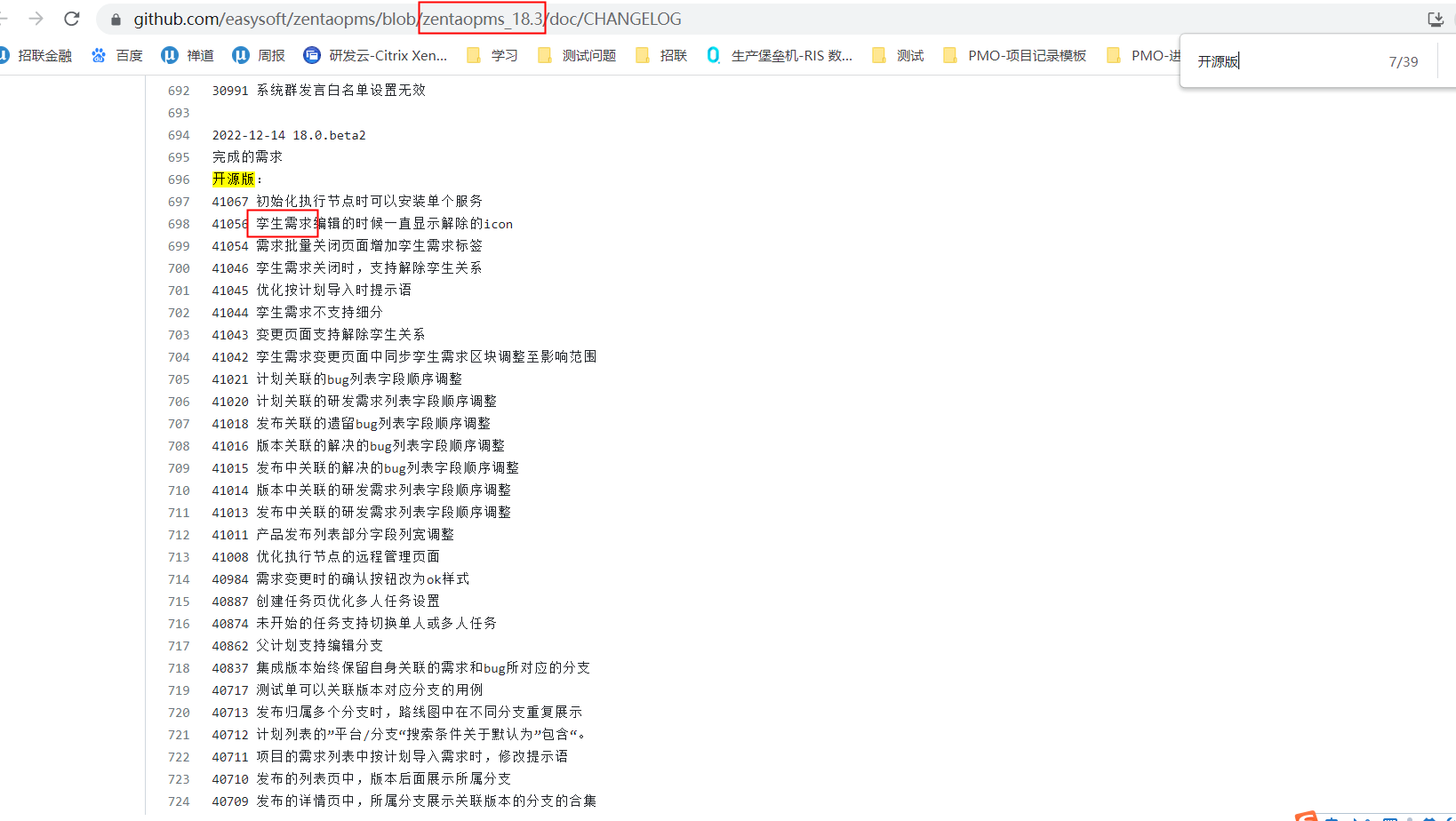This screenshot has width=1456, height=821.
Task: Click the line '40887 创建任务页优化多人任务设置'
Action: click(326, 602)
